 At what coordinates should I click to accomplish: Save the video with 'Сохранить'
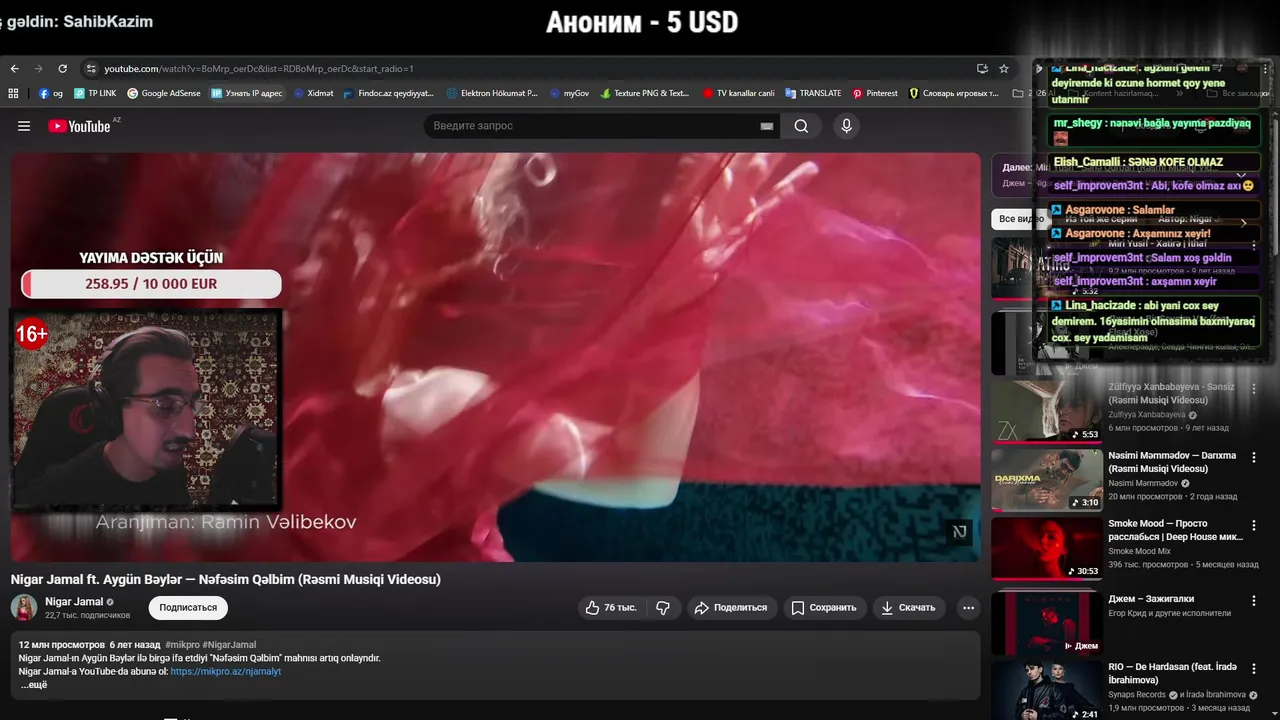(x=824, y=607)
